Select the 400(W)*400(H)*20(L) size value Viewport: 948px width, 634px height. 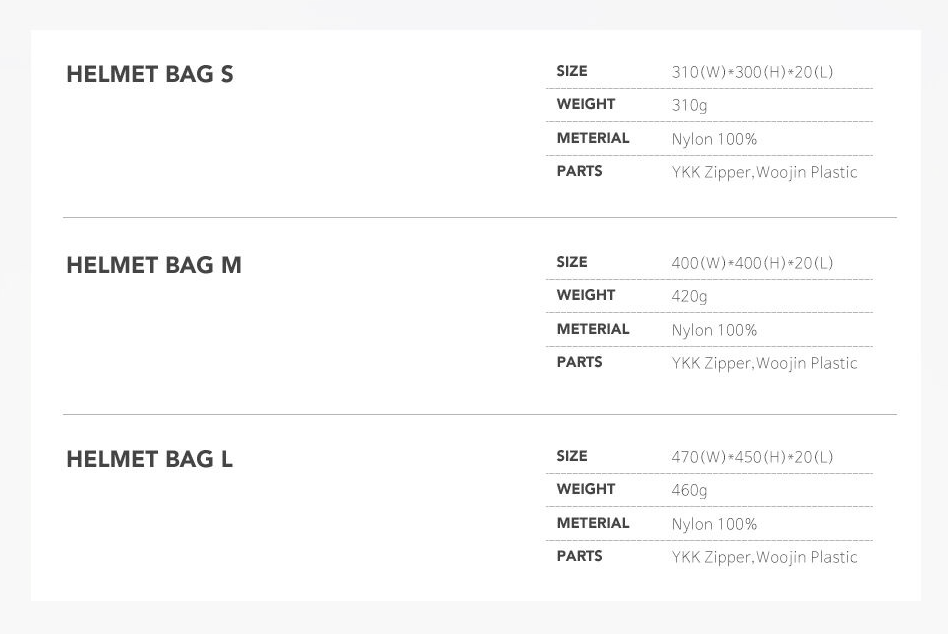click(752, 263)
